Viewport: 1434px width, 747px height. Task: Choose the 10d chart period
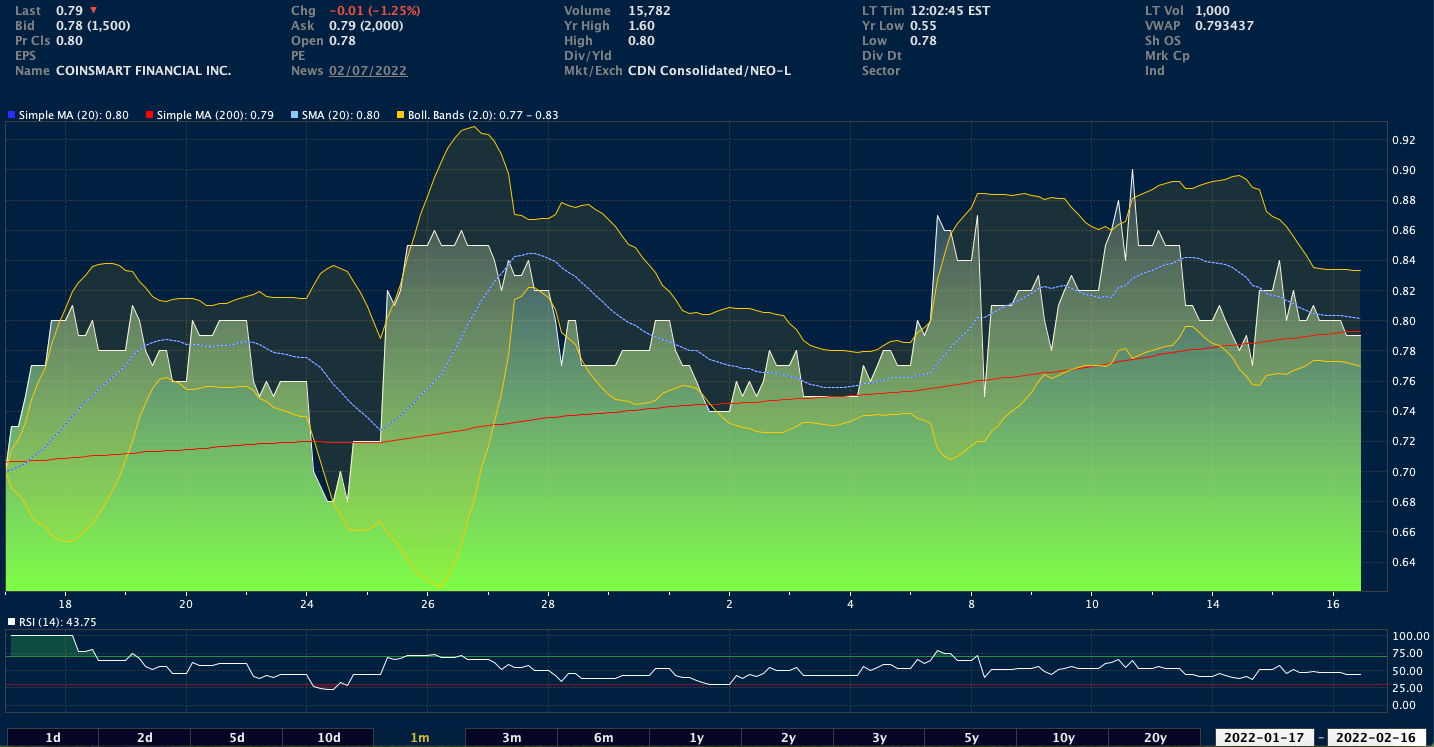[x=329, y=738]
